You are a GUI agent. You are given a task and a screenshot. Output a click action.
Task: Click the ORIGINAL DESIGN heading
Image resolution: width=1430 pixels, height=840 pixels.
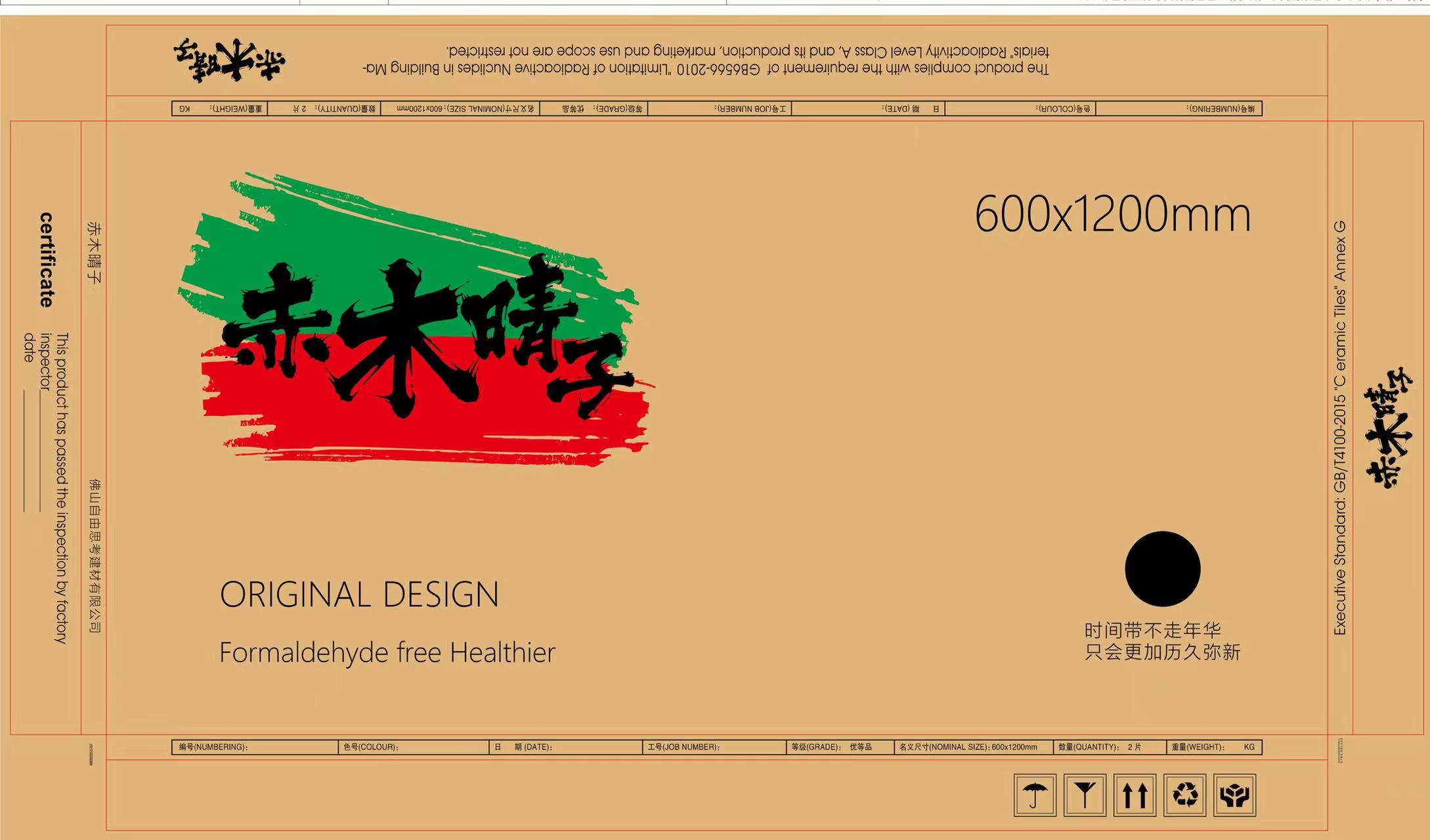pos(360,595)
